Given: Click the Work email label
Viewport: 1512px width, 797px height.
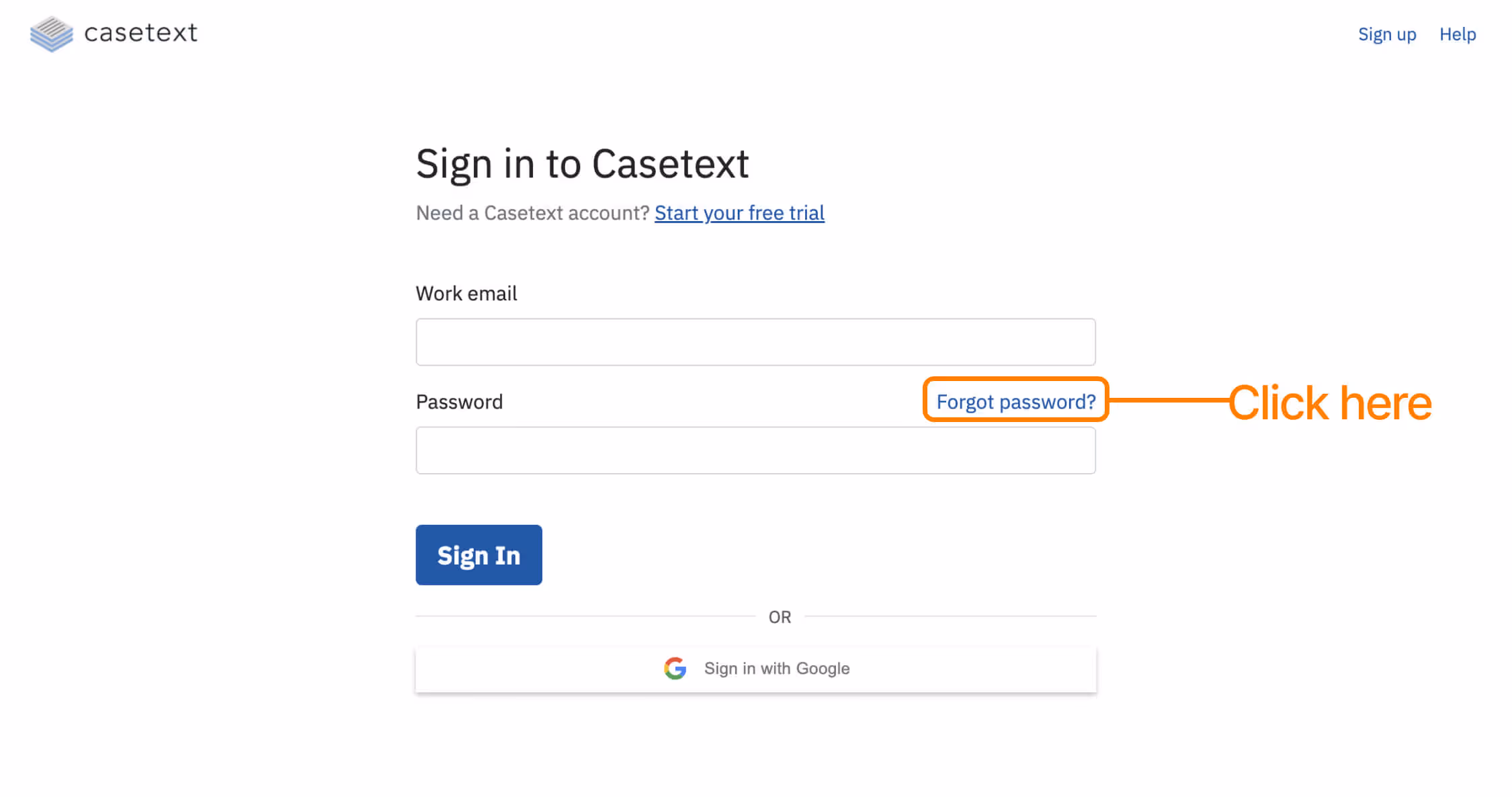Looking at the screenshot, I should tap(466, 293).
